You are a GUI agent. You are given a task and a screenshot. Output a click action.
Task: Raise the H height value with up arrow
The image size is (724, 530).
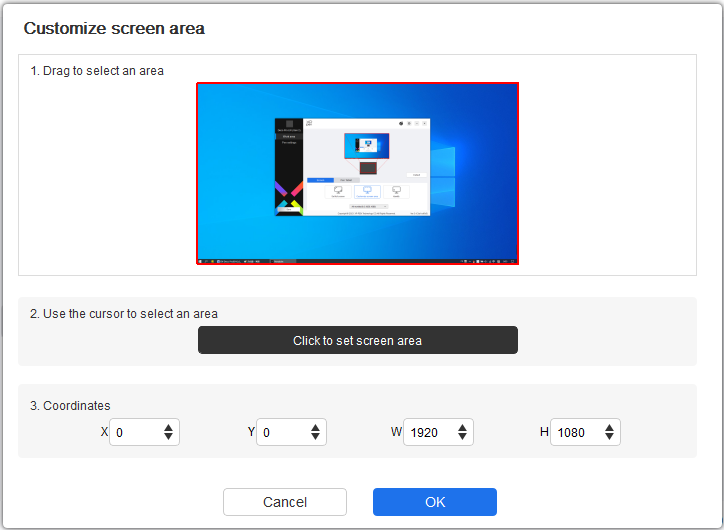609,427
